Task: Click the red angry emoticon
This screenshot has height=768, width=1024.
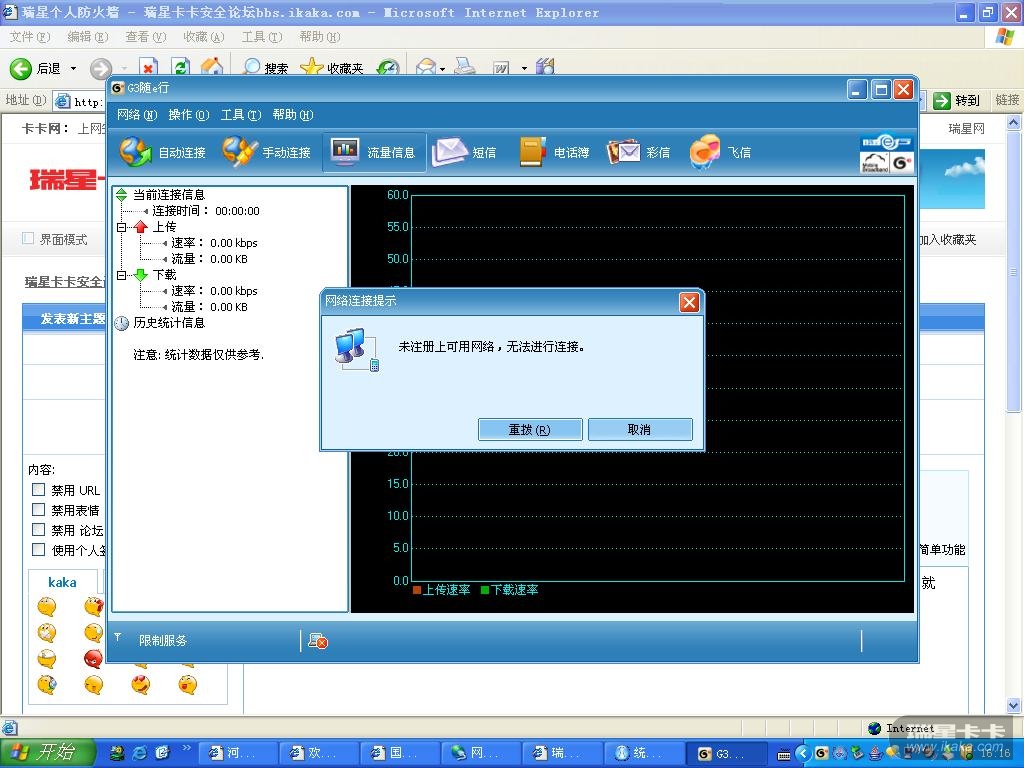Action: click(x=93, y=658)
